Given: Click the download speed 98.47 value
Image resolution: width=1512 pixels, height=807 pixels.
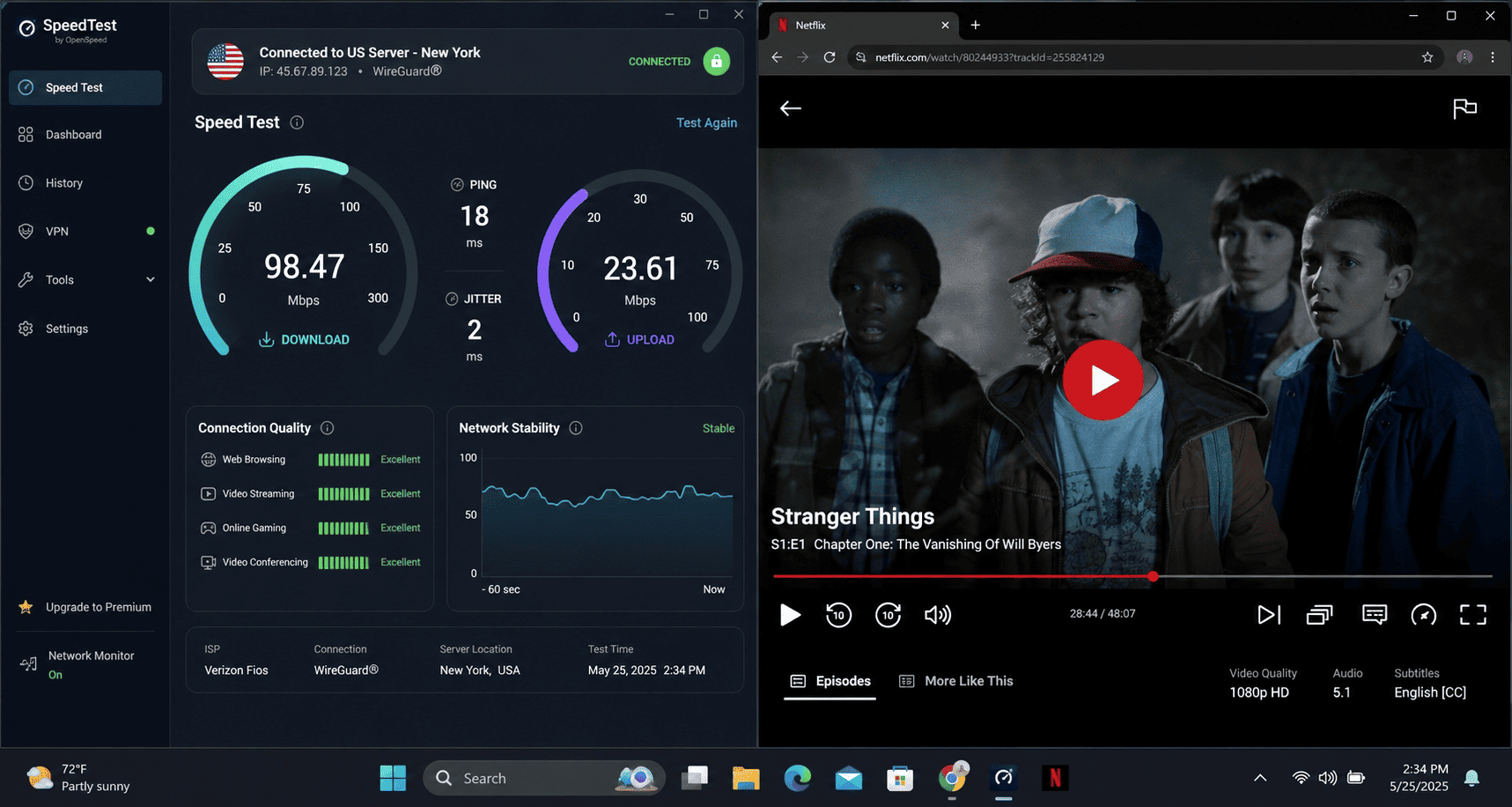Looking at the screenshot, I should 305,266.
